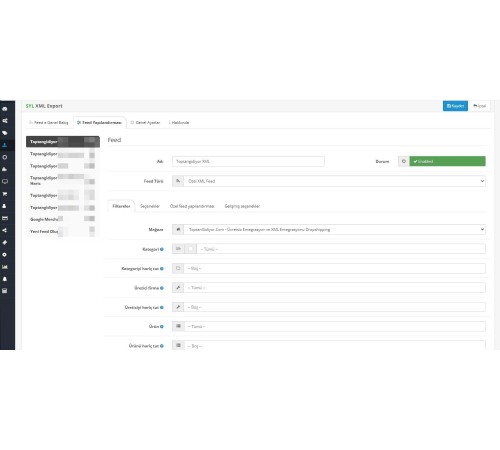Open the credit card icon in sidebar
Screen dimensions: 500x450
coord(5,218)
